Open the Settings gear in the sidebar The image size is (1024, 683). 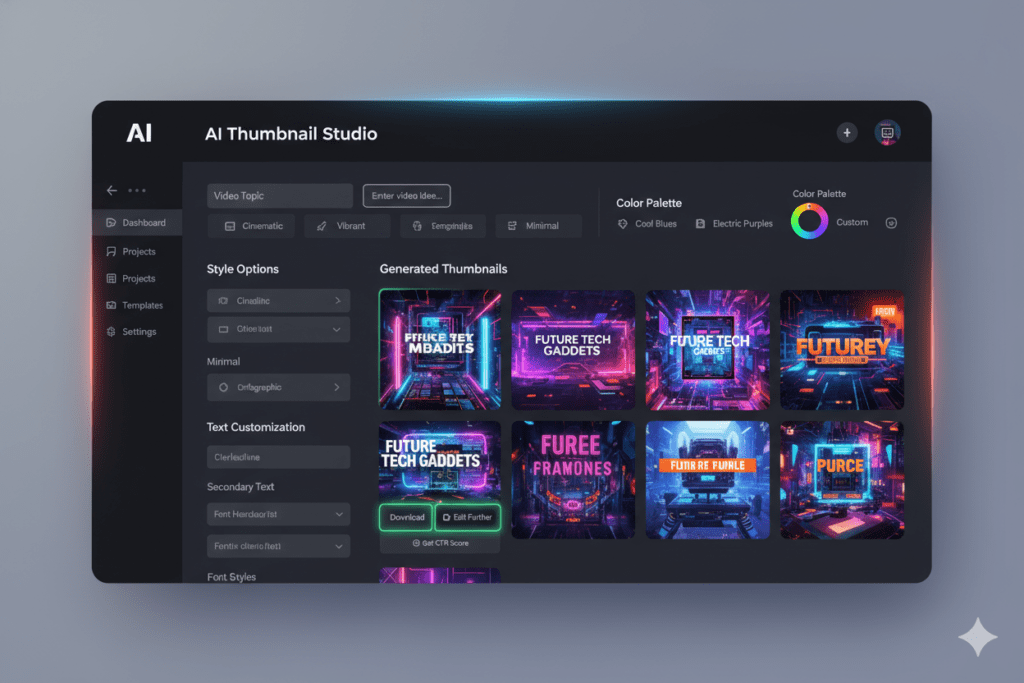coord(111,331)
